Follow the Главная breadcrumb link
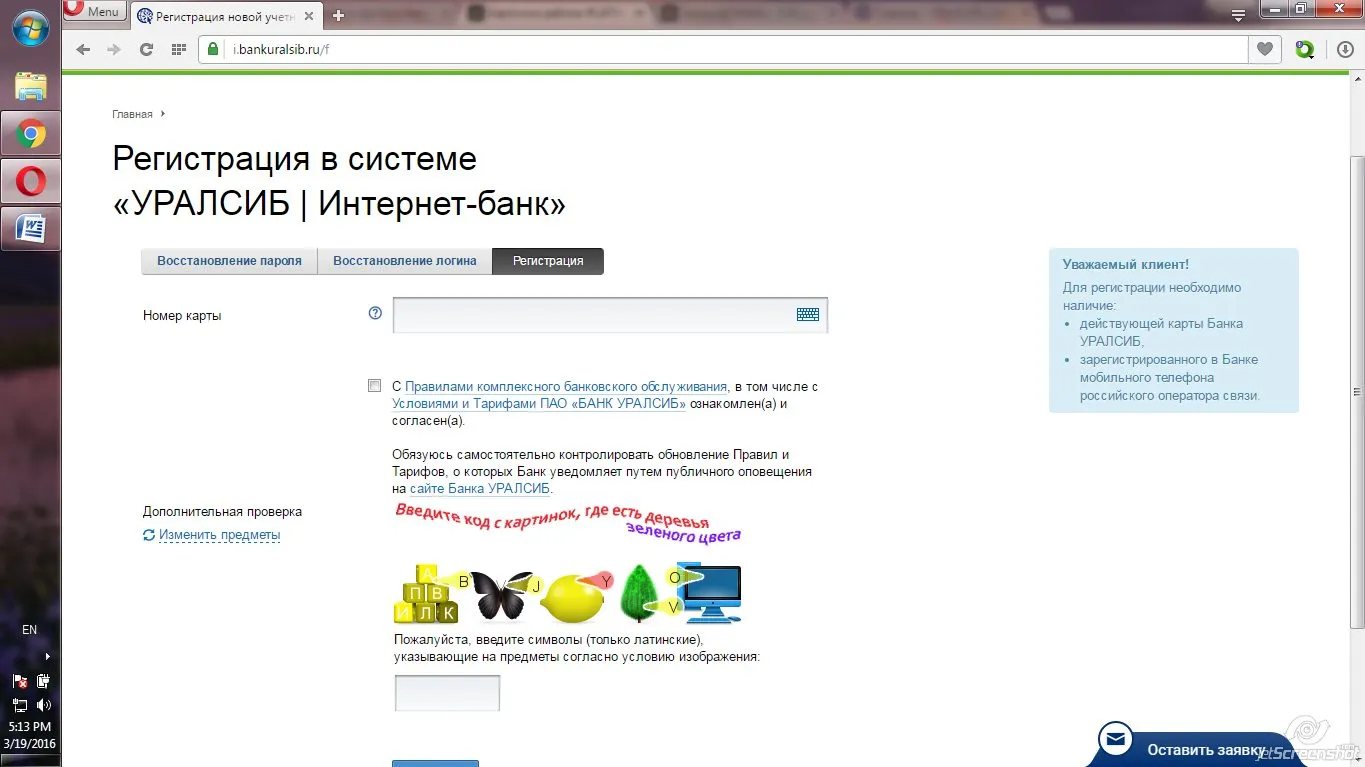Image resolution: width=1365 pixels, height=767 pixels. 132,114
